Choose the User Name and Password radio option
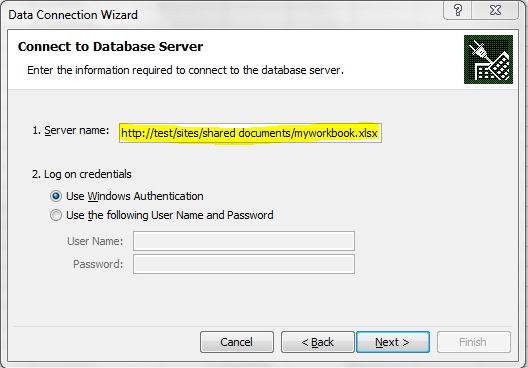Screen dimensions: 528x368 56,215
